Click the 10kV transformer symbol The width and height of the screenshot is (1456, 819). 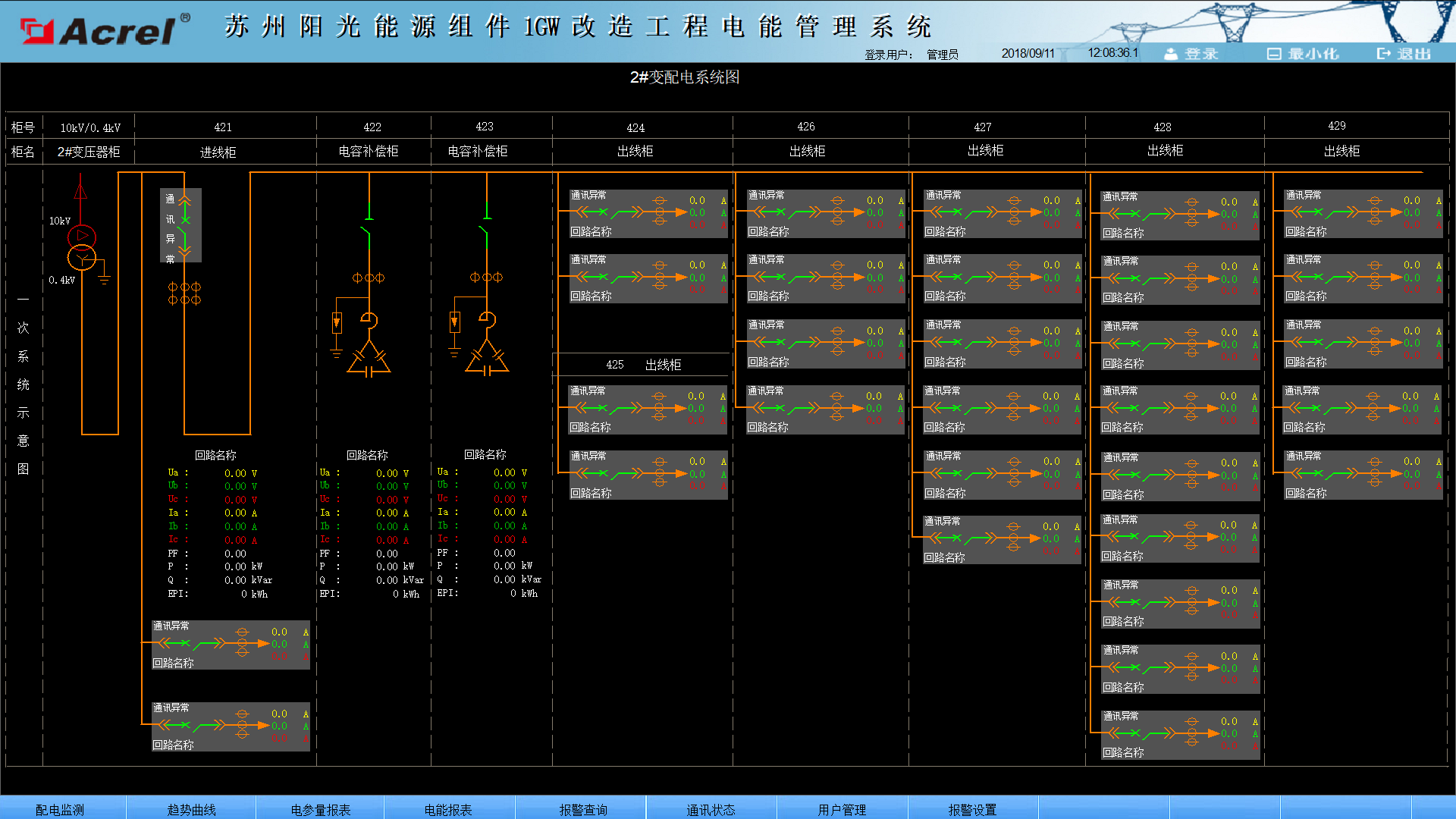[x=82, y=247]
